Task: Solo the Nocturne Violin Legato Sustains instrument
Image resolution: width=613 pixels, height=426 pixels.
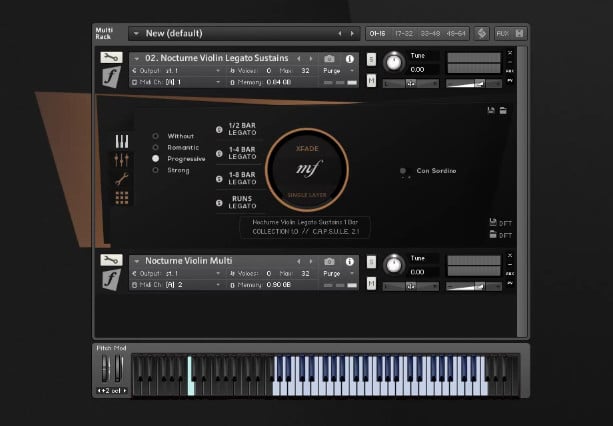Action: [x=371, y=59]
